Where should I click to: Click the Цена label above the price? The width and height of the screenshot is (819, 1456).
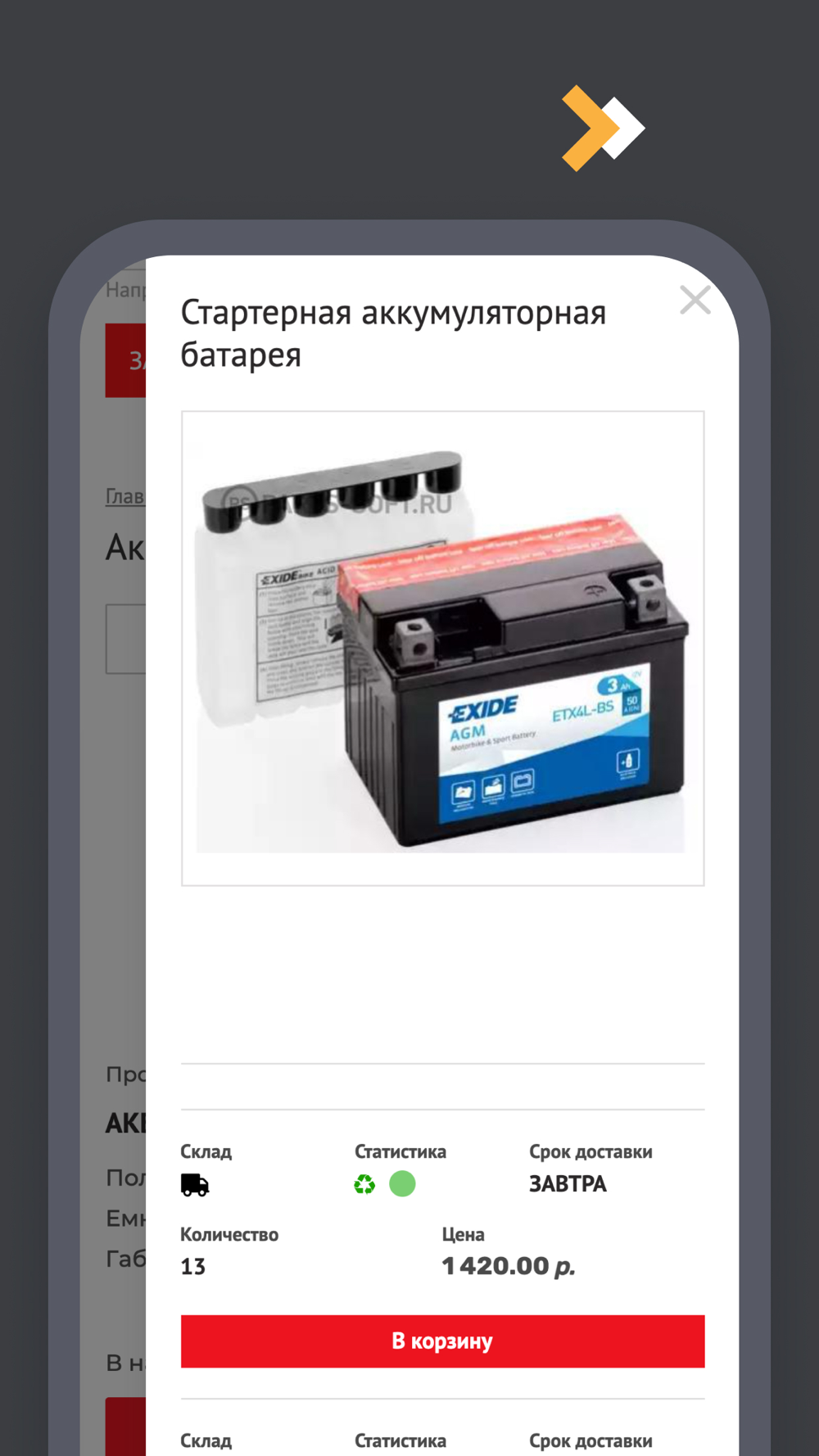tap(463, 1234)
